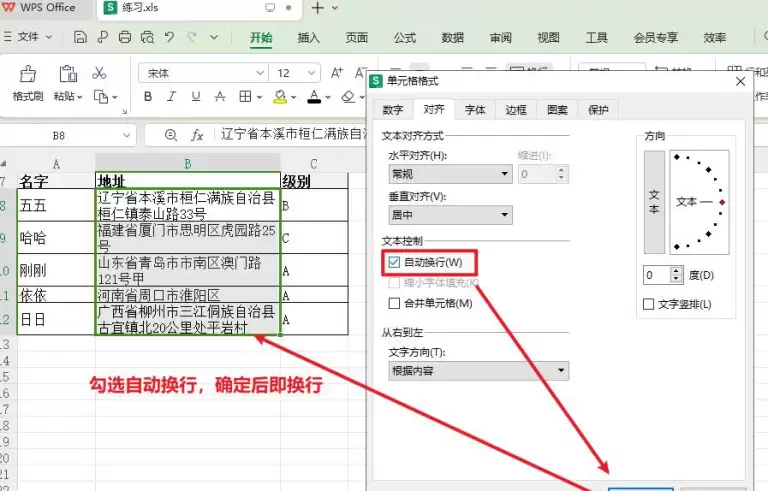The height and width of the screenshot is (491, 768).
Task: Open the font color picker dropdown
Action: click(x=329, y=97)
